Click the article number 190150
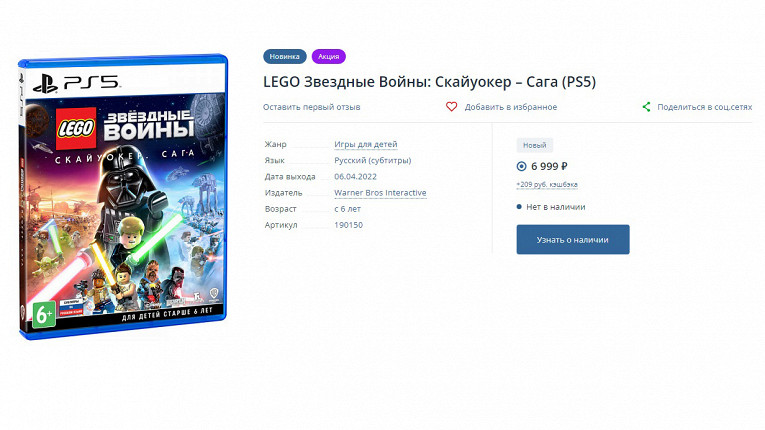The image size is (765, 430). tap(348, 225)
